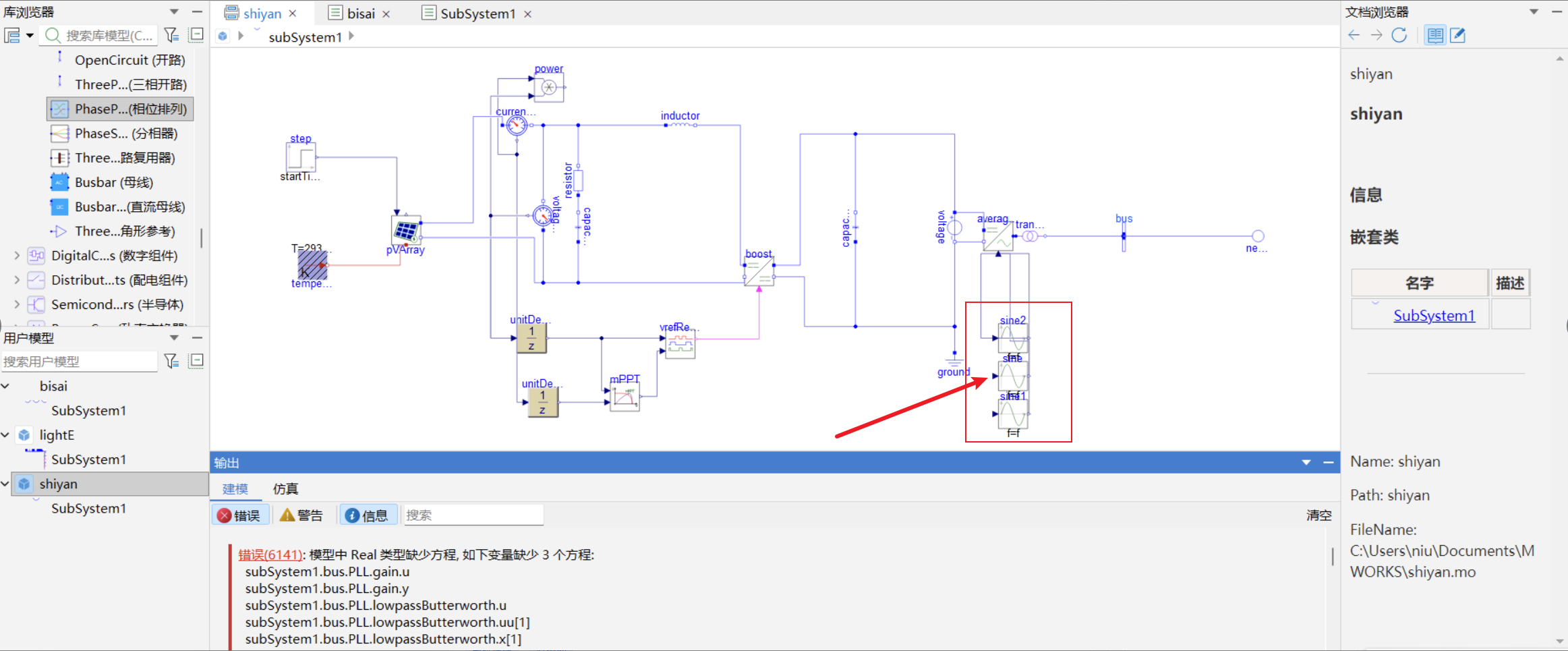Screen dimensions: 1568x651
Task: Switch document browser to reading view
Action: [x=1435, y=35]
